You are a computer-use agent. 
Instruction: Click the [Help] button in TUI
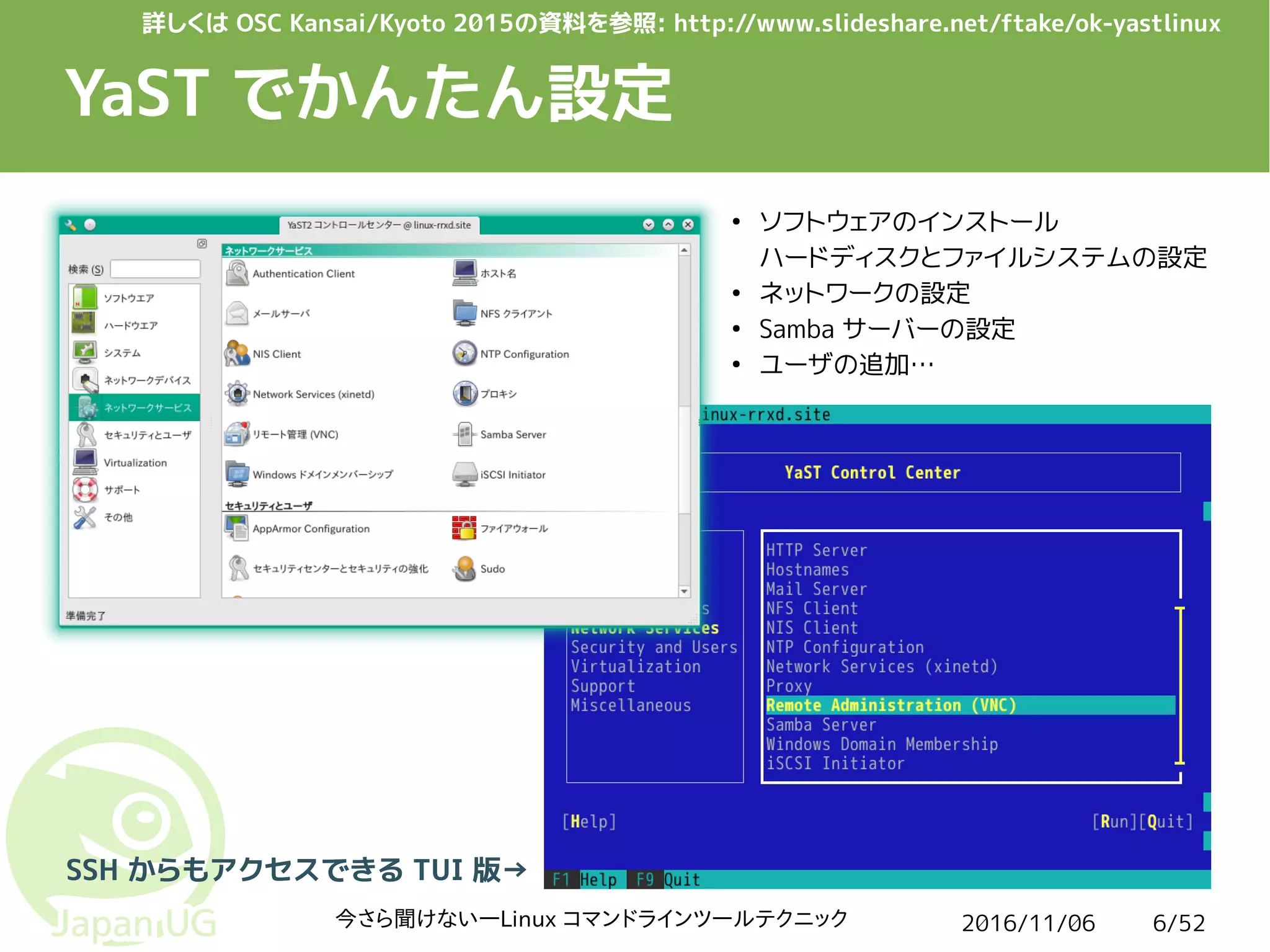pyautogui.click(x=589, y=822)
